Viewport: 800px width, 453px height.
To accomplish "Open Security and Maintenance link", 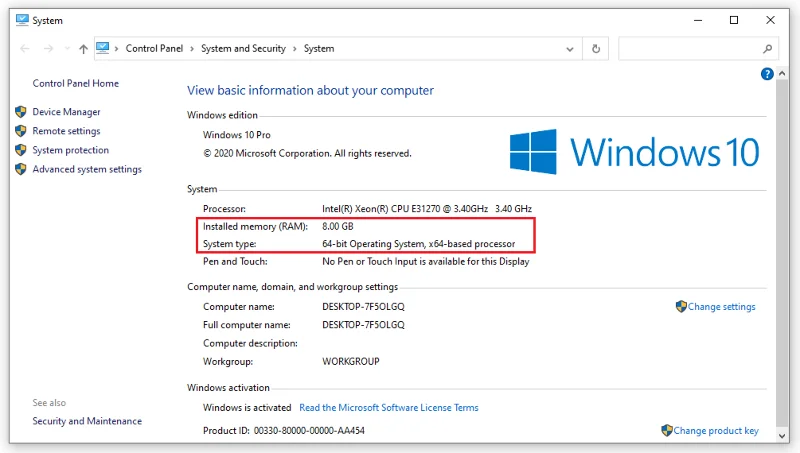I will 87,421.
